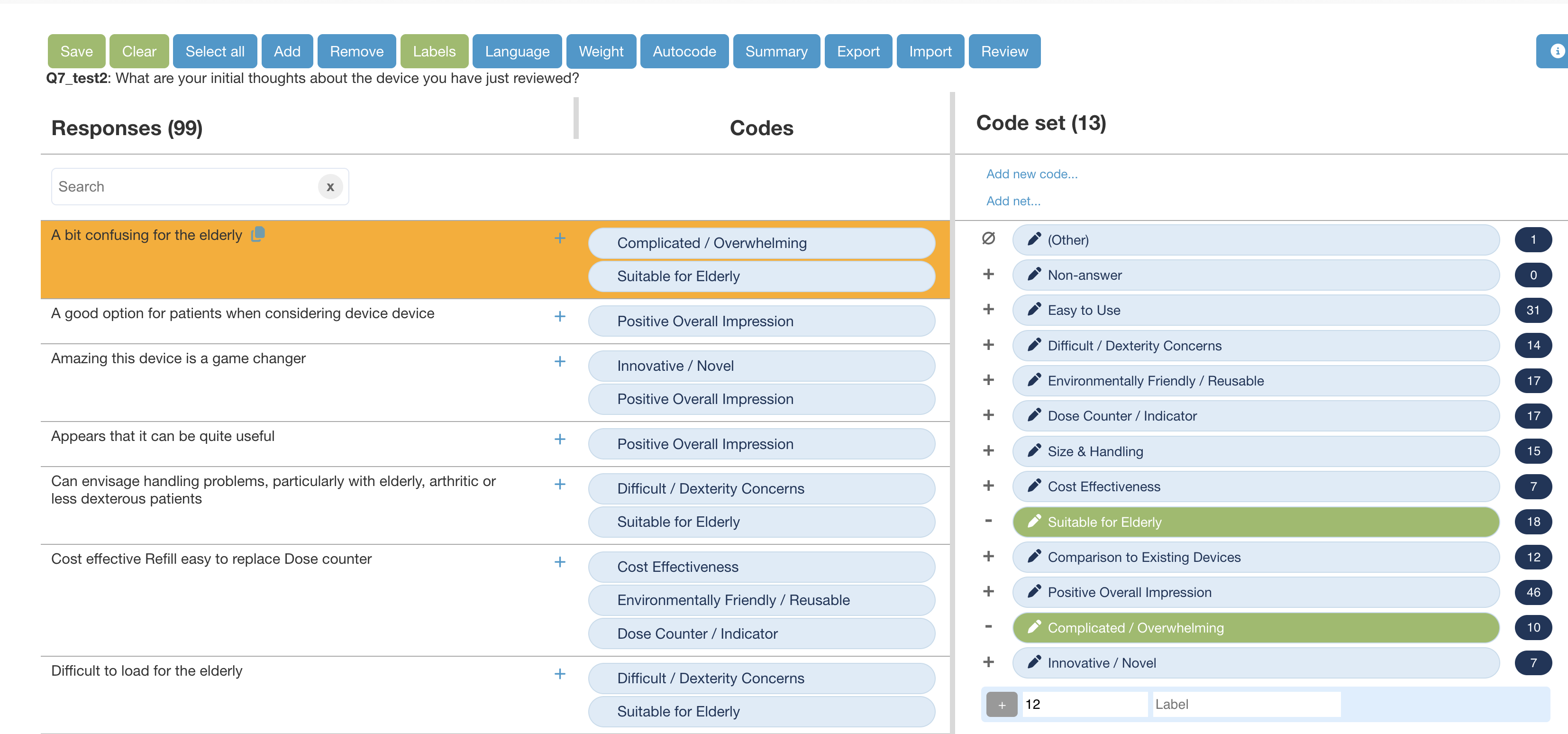Copy the 'A bit confusing for the elderly' response

258,235
